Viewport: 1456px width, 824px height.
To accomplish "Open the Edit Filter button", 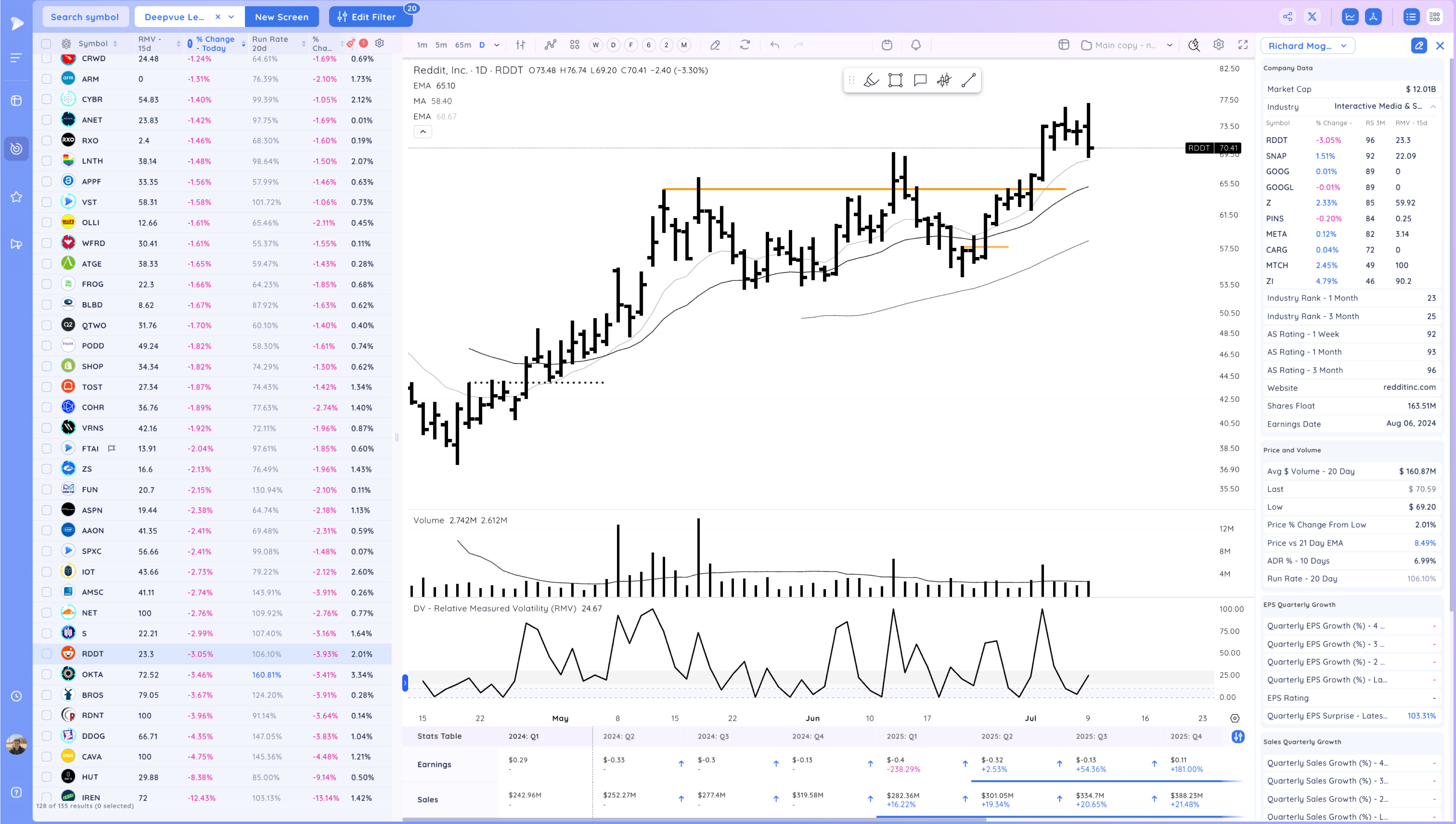I will [367, 17].
